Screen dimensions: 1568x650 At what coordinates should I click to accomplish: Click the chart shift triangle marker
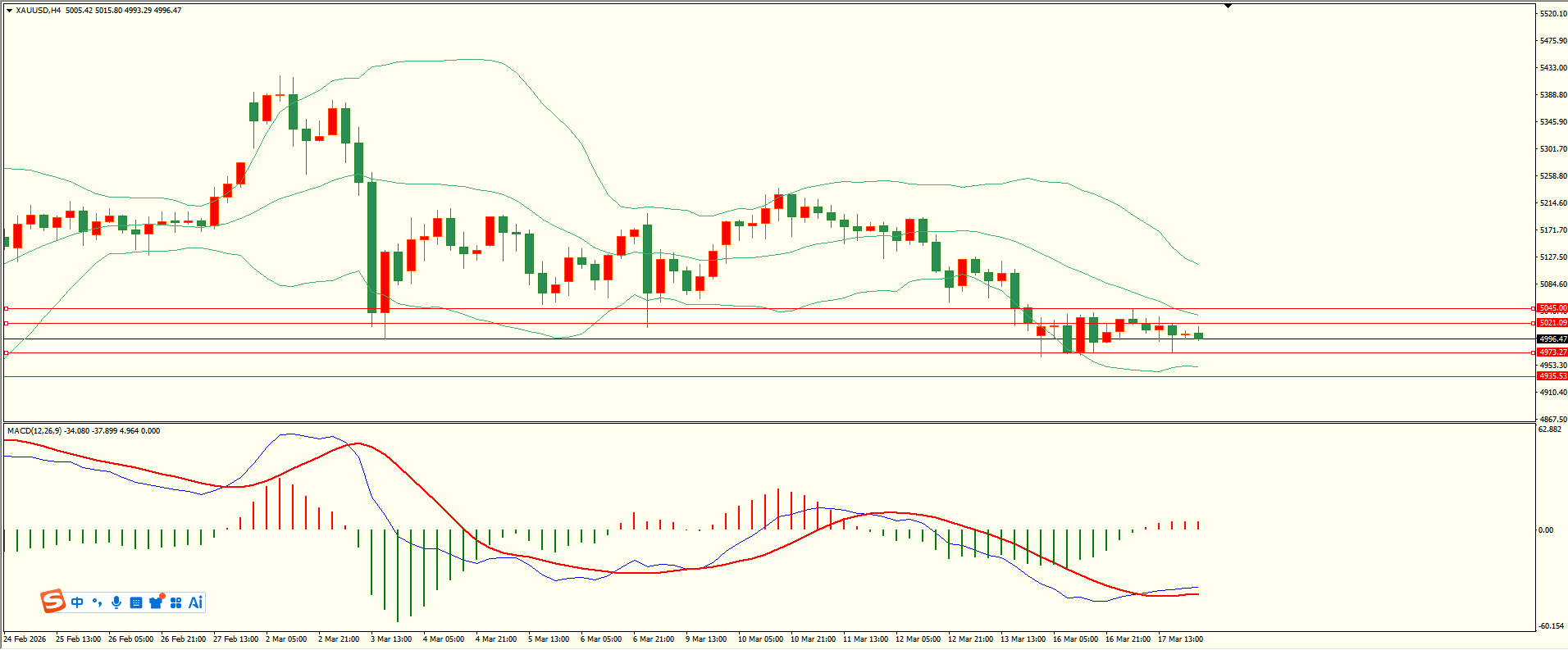point(1228,6)
